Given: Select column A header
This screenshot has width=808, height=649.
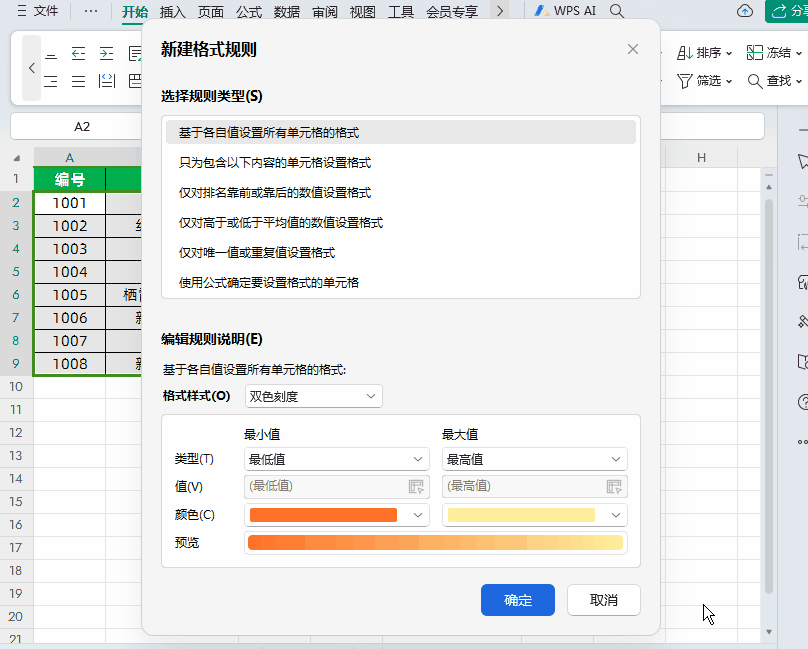Looking at the screenshot, I should pos(70,158).
